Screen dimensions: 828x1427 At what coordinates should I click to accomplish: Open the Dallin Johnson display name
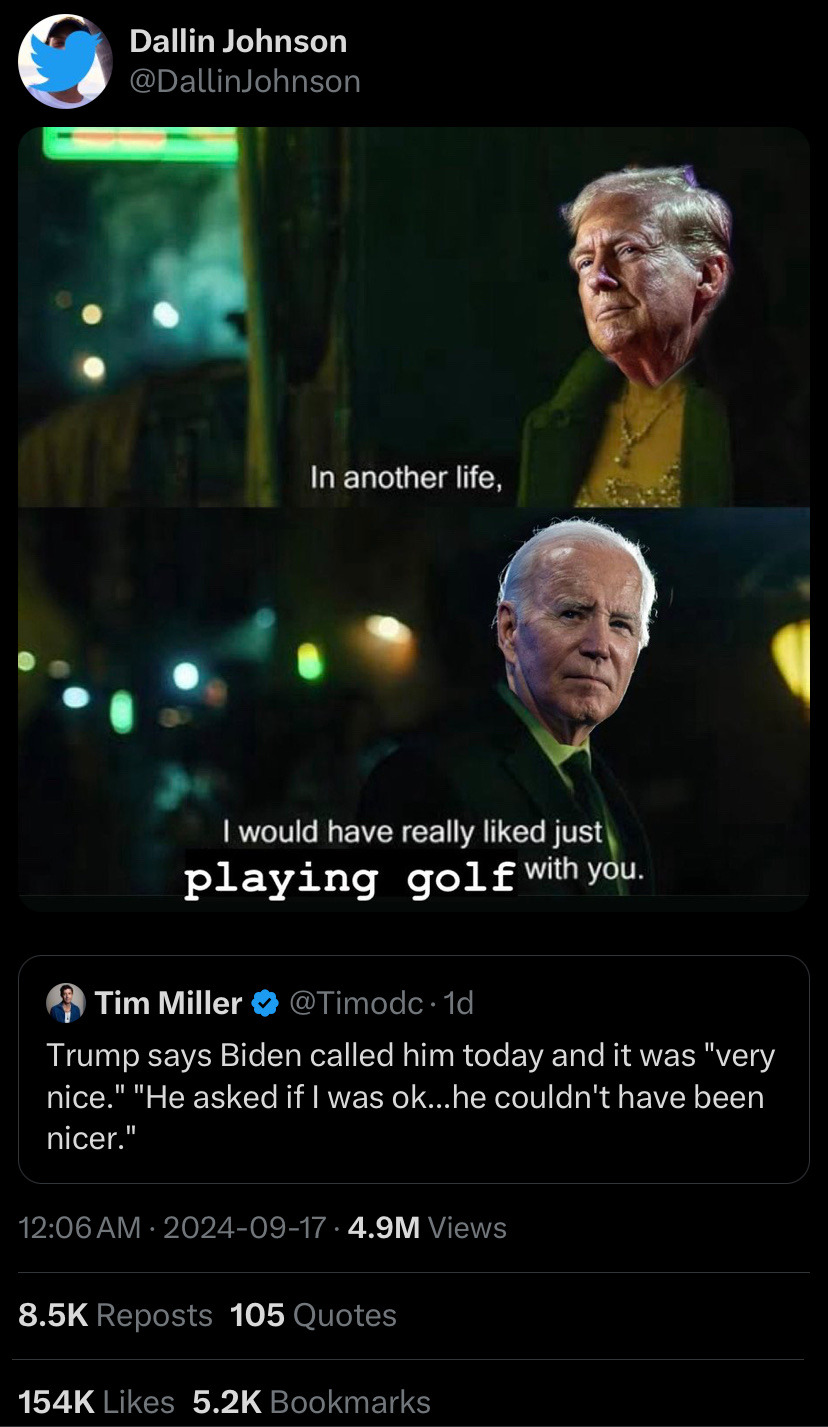point(239,41)
